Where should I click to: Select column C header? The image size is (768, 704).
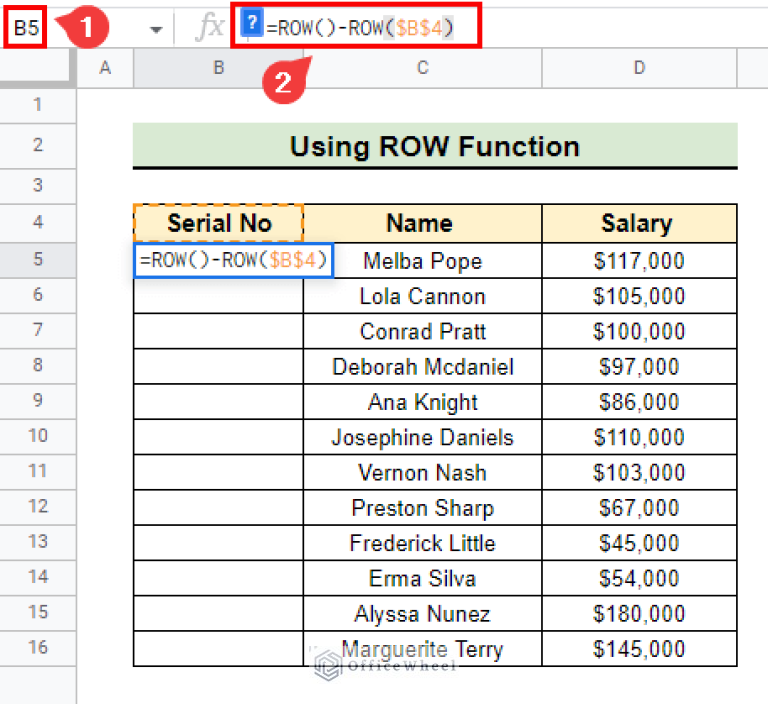click(x=422, y=68)
